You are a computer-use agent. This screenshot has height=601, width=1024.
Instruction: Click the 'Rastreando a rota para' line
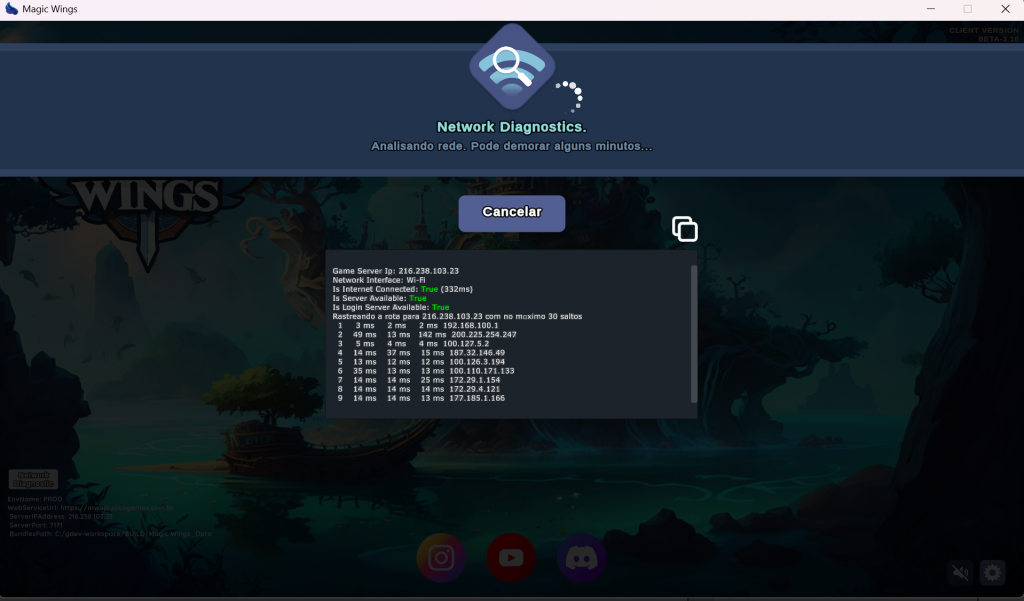point(457,317)
